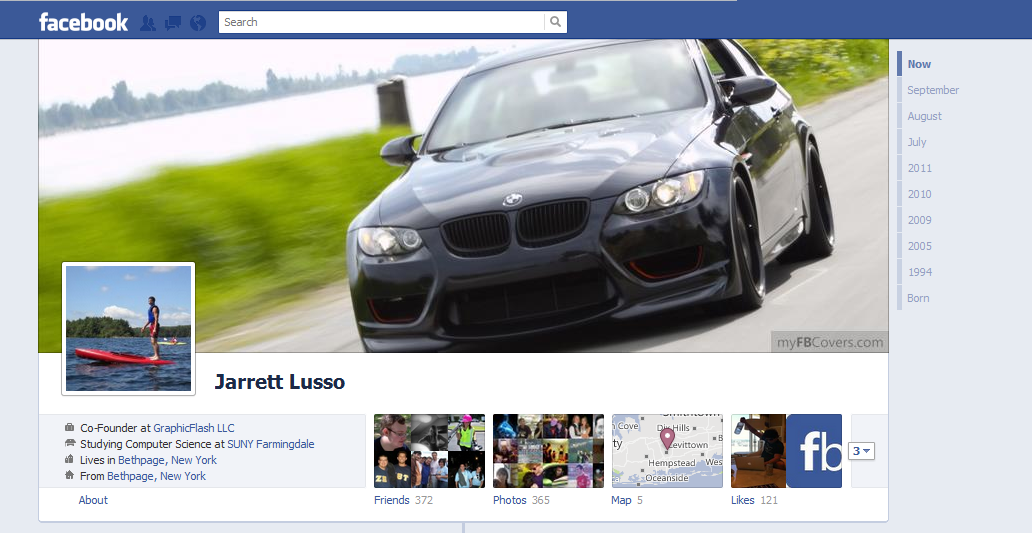This screenshot has width=1032, height=533.
Task: Jump to 2009 on the timeline
Action: (x=919, y=220)
